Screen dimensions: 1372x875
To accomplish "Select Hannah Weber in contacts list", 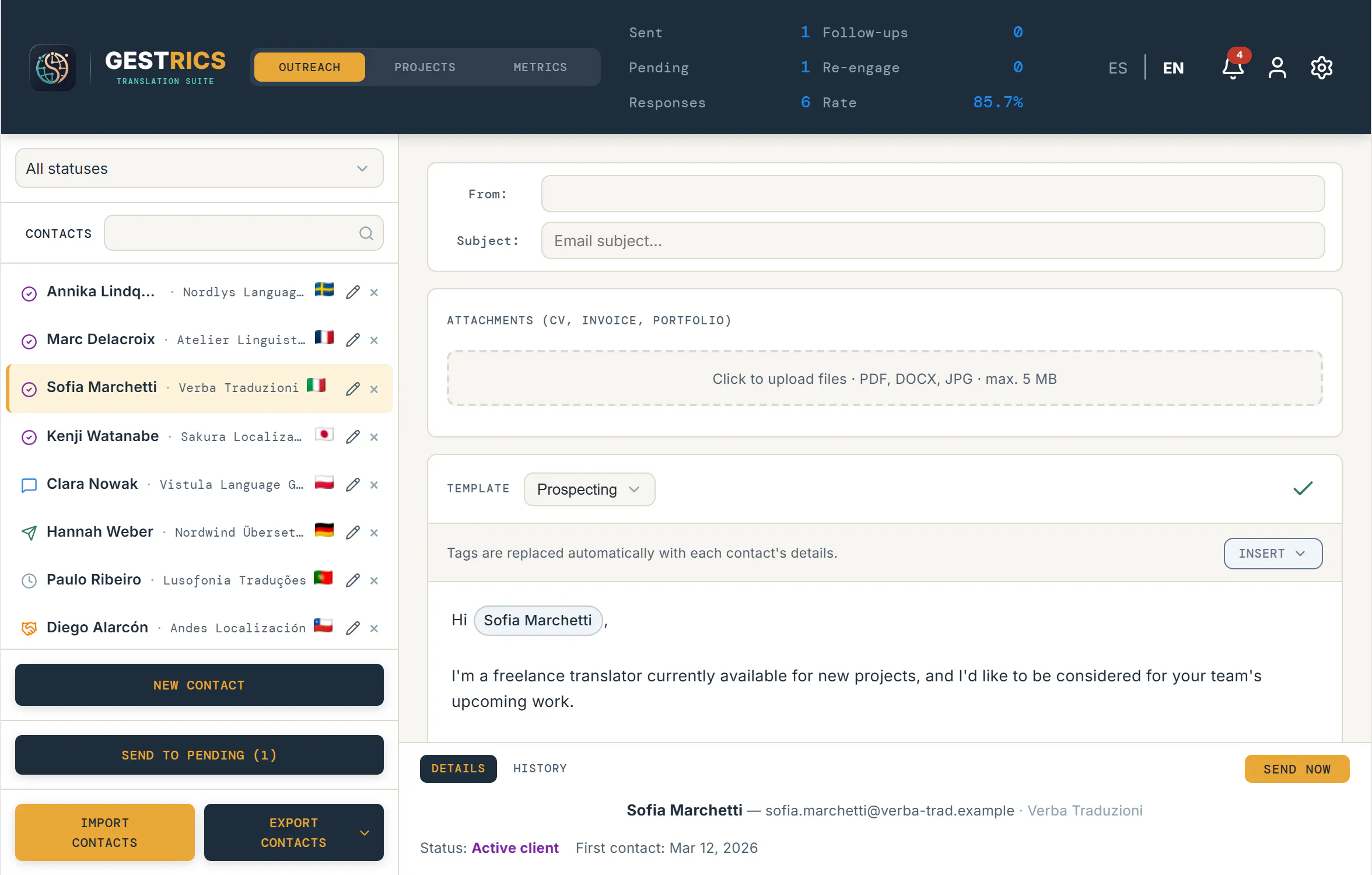I will (199, 533).
